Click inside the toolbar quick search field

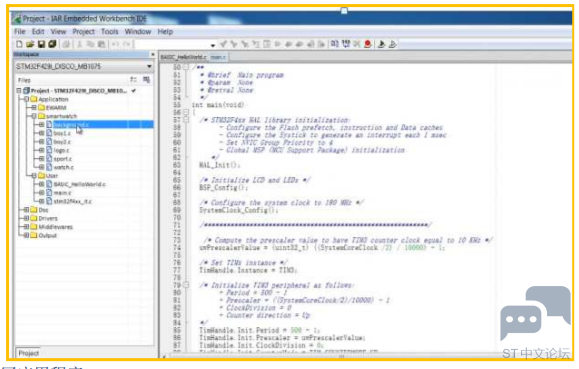click(172, 45)
